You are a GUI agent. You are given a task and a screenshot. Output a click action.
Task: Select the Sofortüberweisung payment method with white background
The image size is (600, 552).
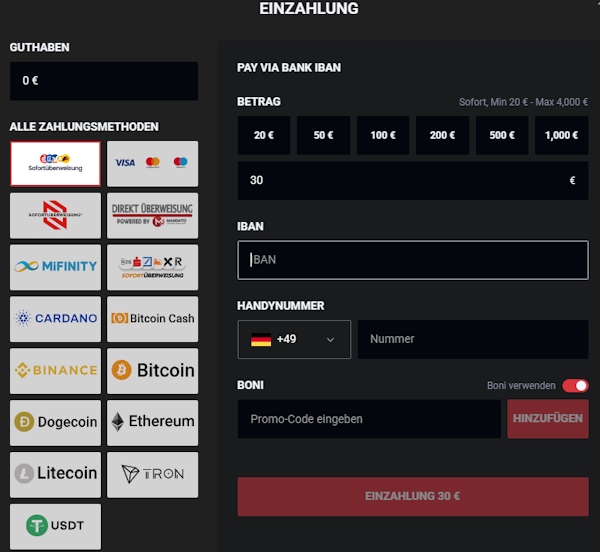tap(55, 164)
